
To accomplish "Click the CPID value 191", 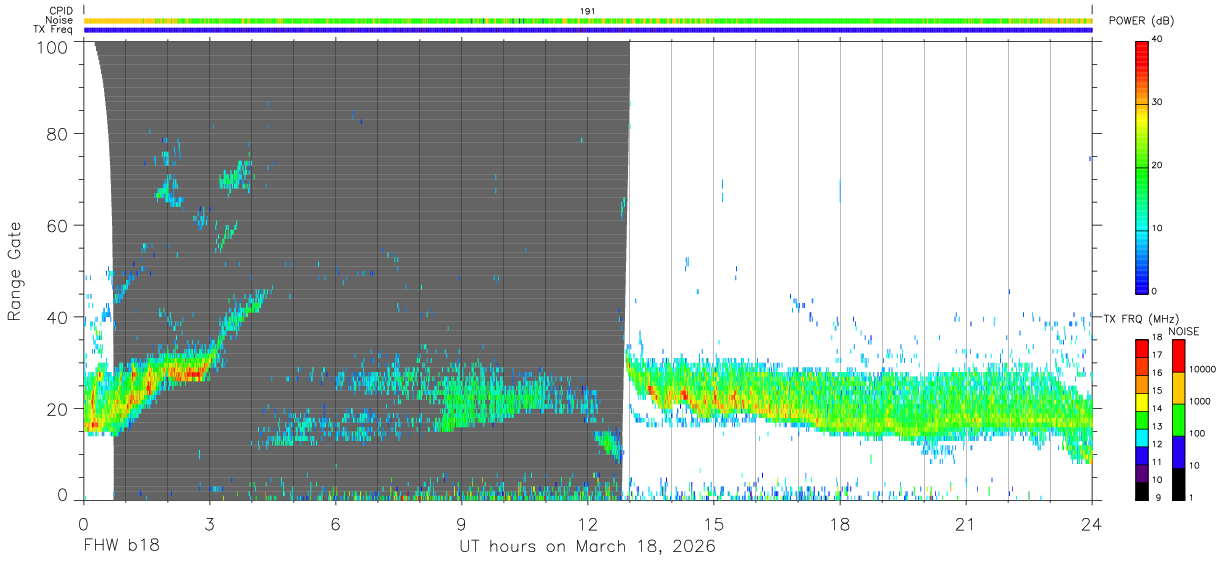I will pos(588,11).
